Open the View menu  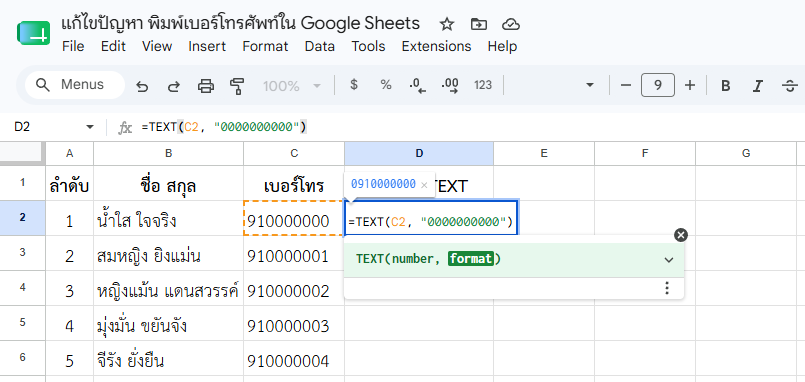coord(157,46)
